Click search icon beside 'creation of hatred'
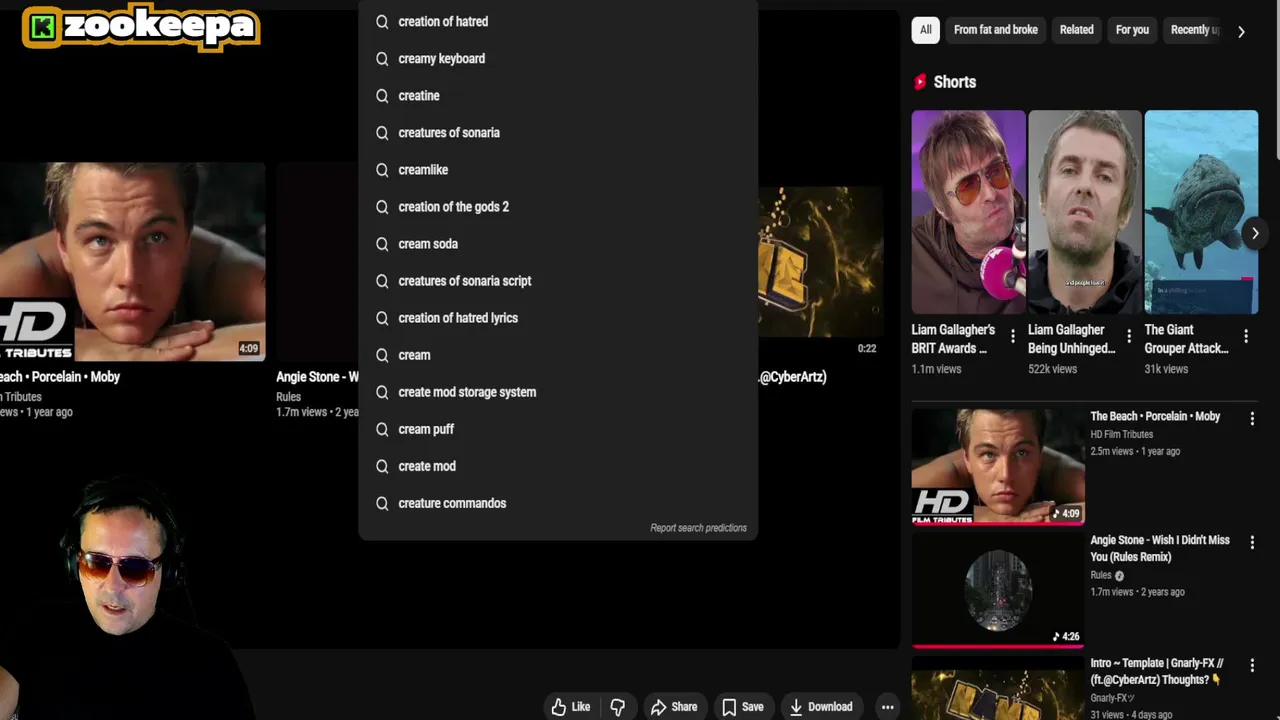Screen dimensions: 1280x720 [382, 21]
